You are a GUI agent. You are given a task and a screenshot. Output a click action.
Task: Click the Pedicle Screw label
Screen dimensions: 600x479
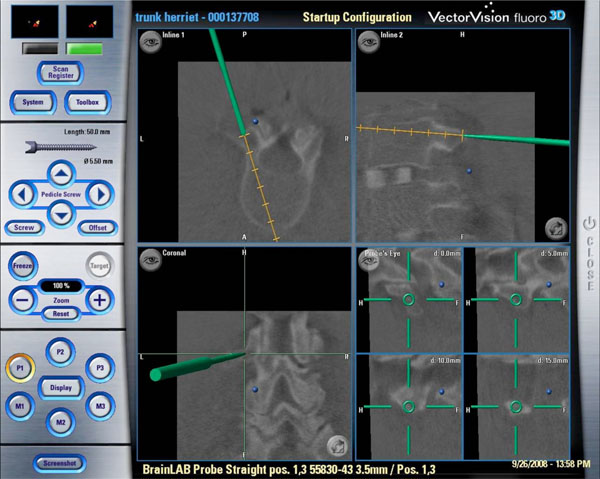pos(61,194)
